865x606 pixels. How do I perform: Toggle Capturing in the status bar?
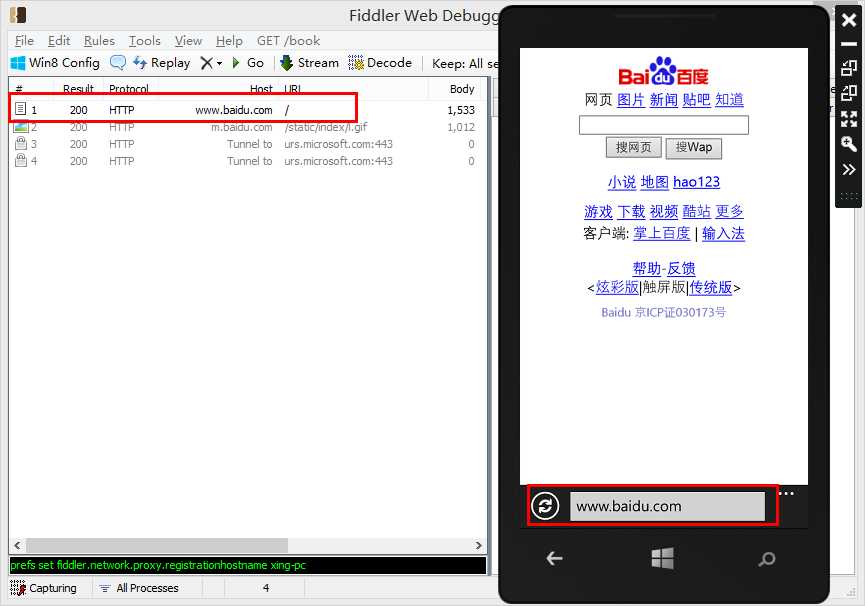(44, 588)
